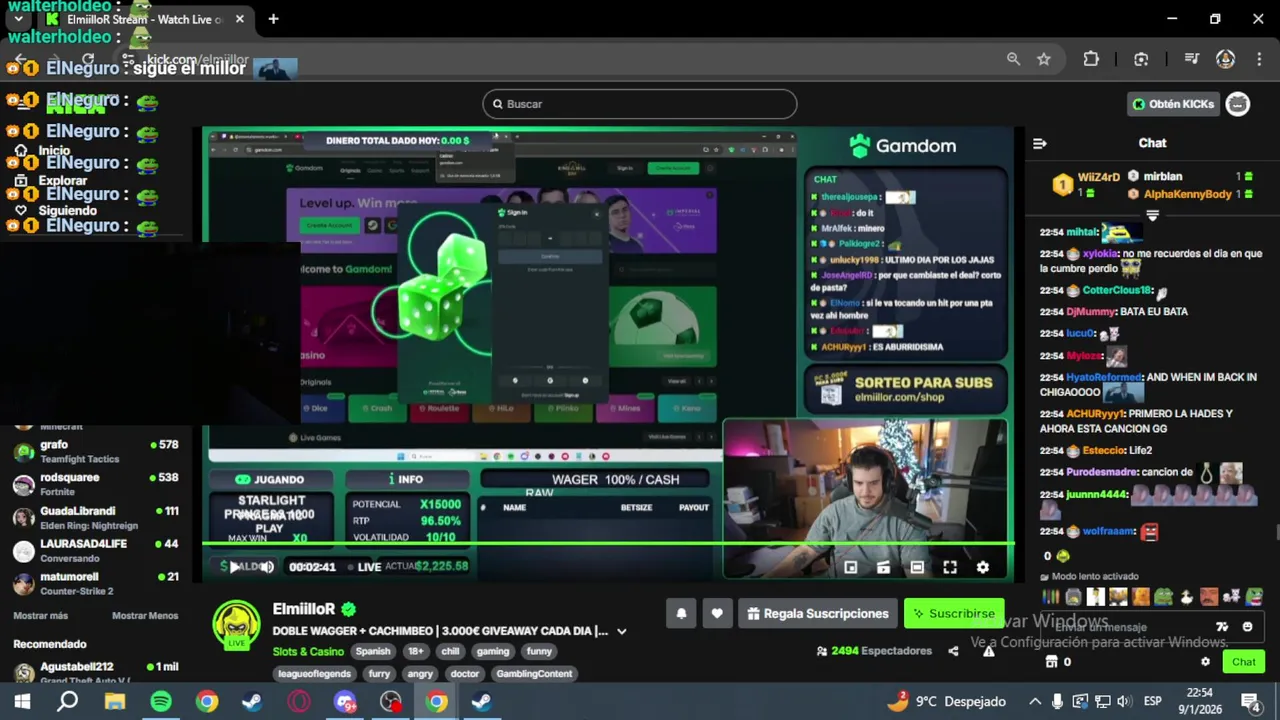This screenshot has height=720, width=1280.
Task: Open Chrome profile avatar
Action: 1225,59
